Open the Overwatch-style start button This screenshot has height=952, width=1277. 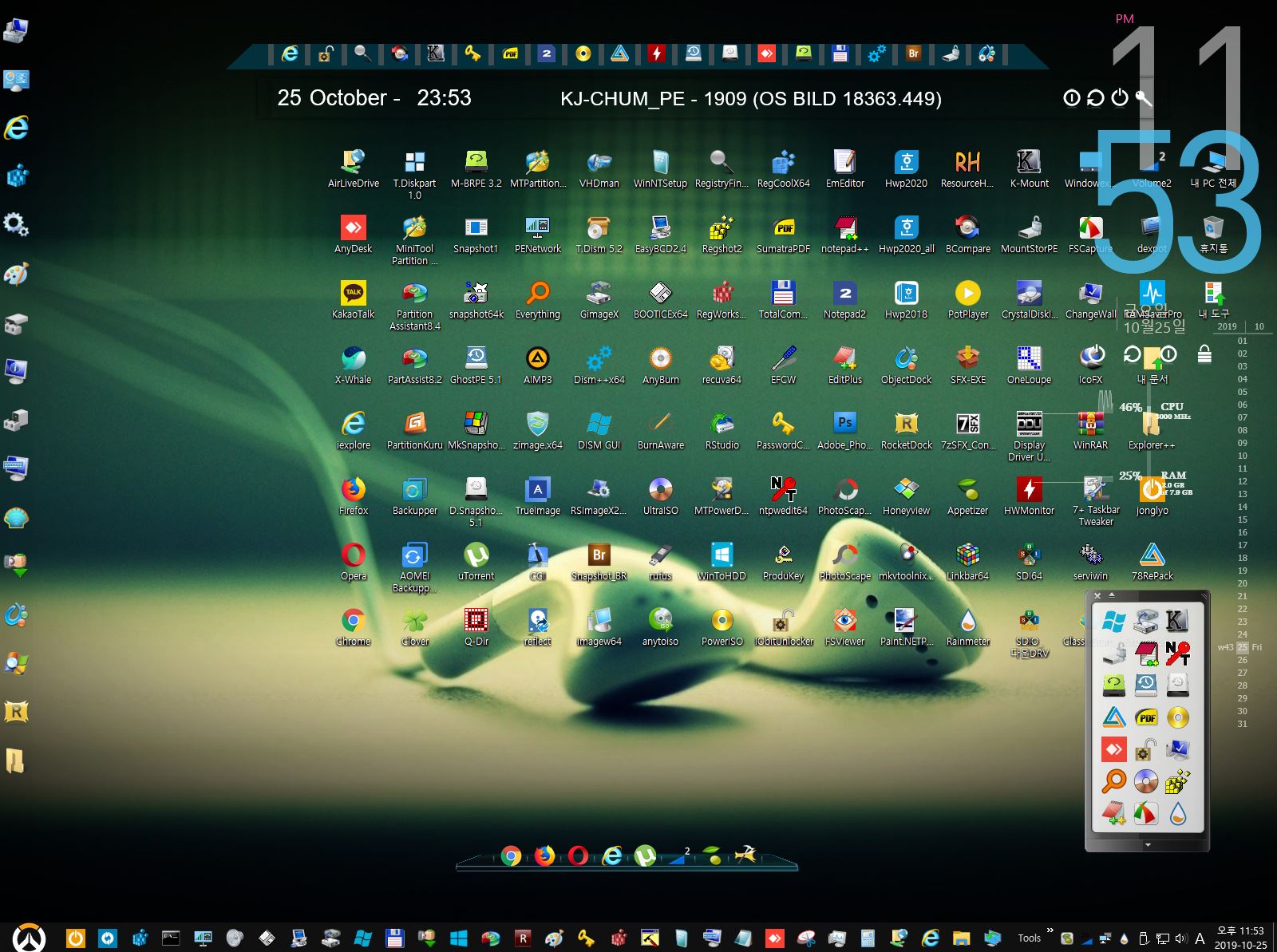click(29, 938)
